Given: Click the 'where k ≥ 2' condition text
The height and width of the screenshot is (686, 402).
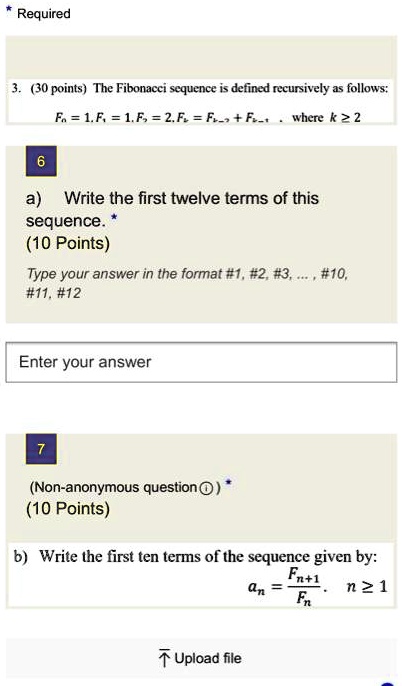Looking at the screenshot, I should [326, 117].
